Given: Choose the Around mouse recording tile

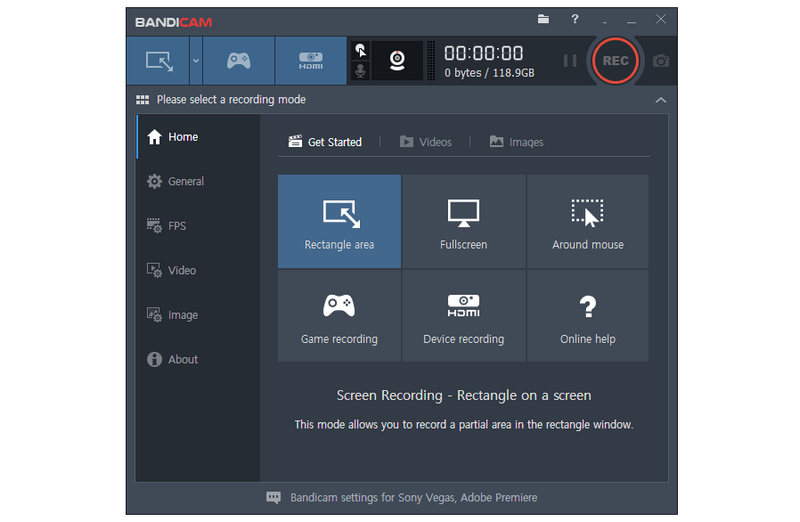Looking at the screenshot, I should click(588, 221).
